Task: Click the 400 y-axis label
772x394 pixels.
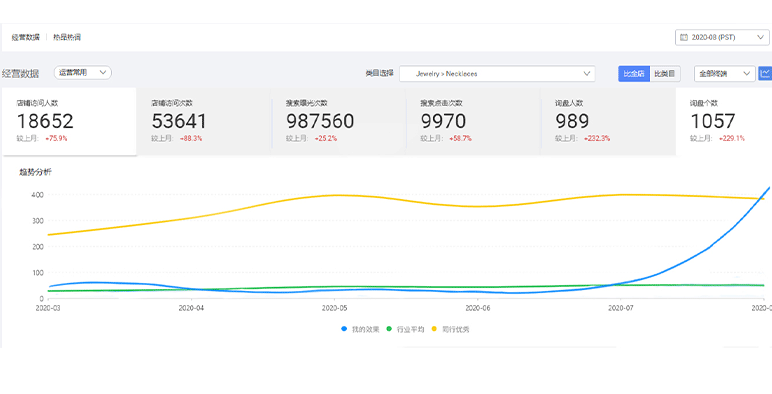Action: [38, 195]
